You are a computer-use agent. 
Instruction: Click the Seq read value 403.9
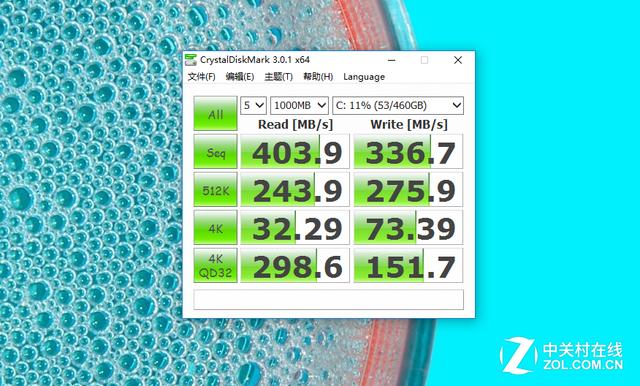(295, 151)
